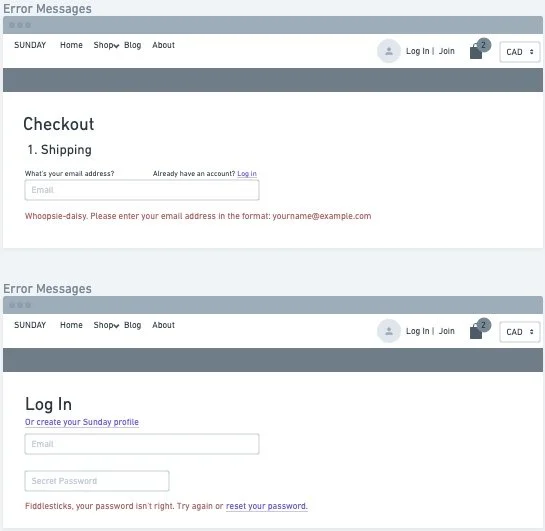The height and width of the screenshot is (531, 545).
Task: Click Join link in Checkout page header
Action: click(x=447, y=51)
